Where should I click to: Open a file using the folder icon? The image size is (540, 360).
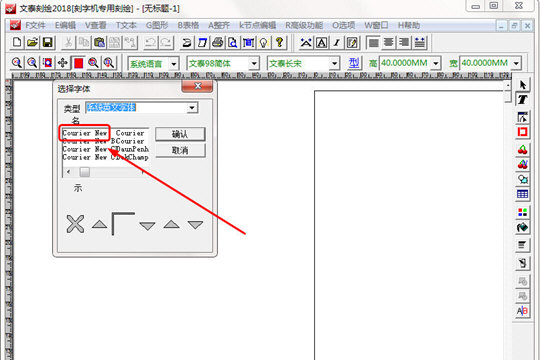[x=32, y=42]
